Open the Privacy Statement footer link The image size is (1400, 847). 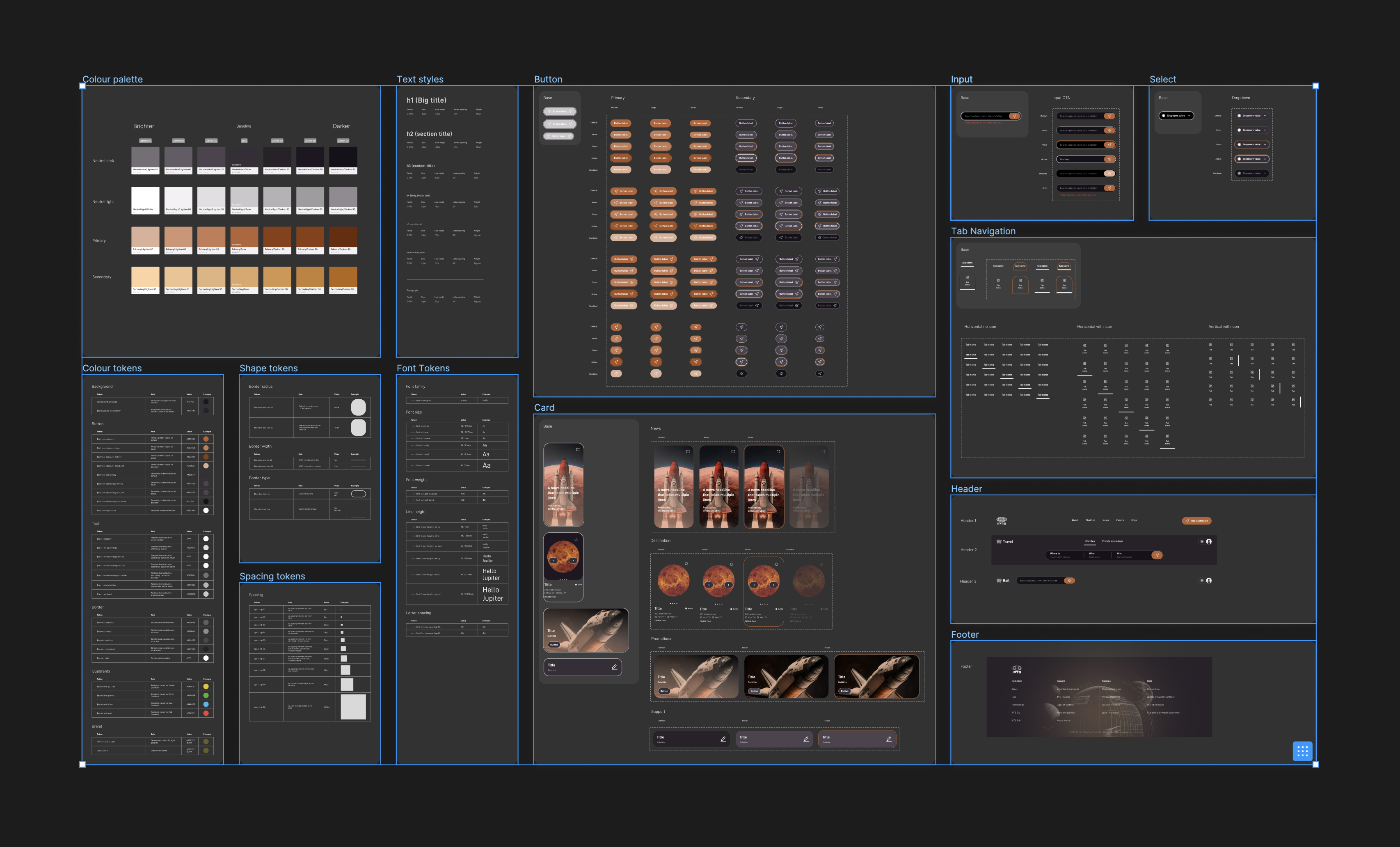pyautogui.click(x=1111, y=697)
